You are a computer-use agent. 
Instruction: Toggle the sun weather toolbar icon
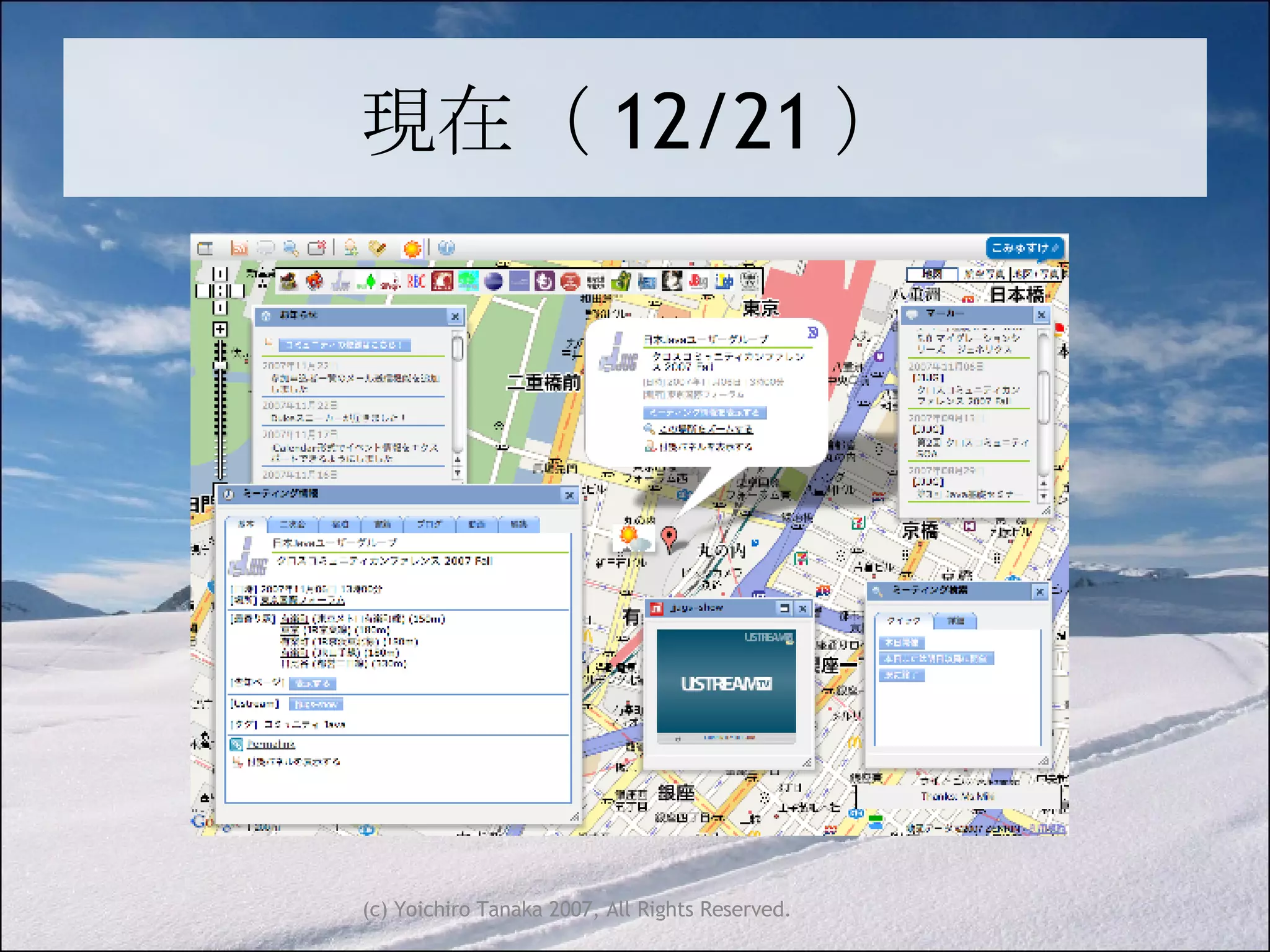[412, 249]
